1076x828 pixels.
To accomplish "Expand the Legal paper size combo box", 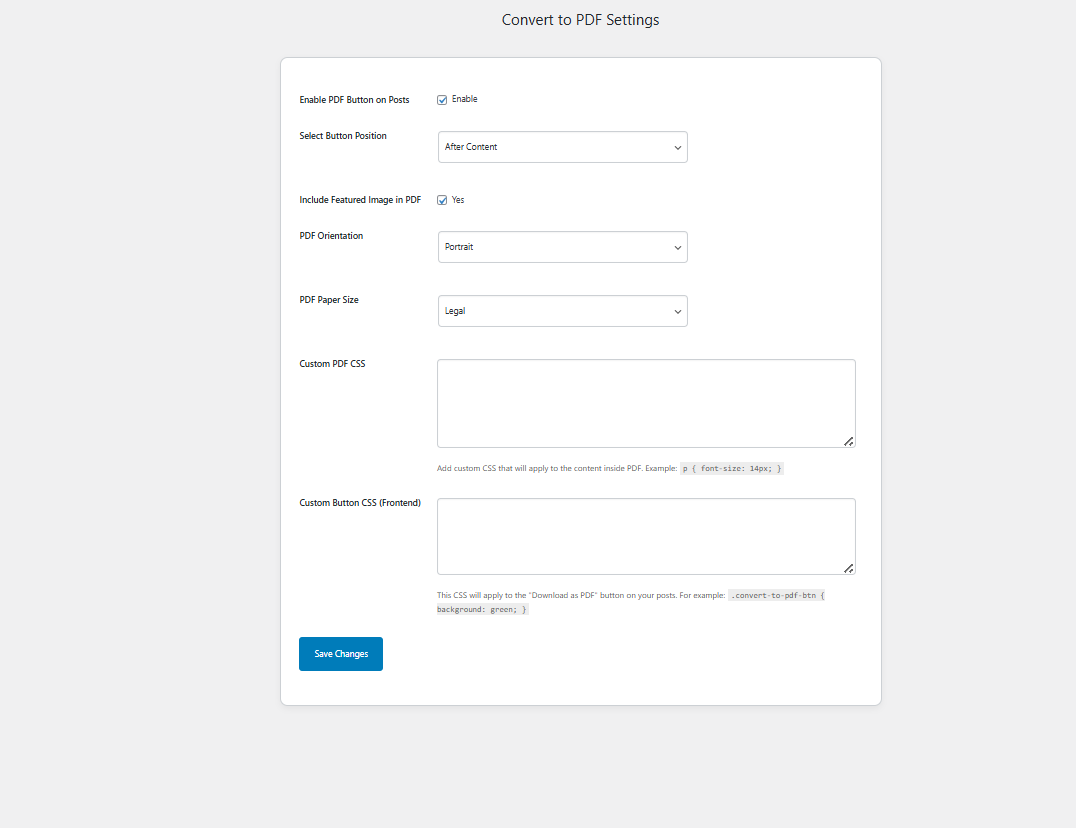I will pyautogui.click(x=677, y=311).
